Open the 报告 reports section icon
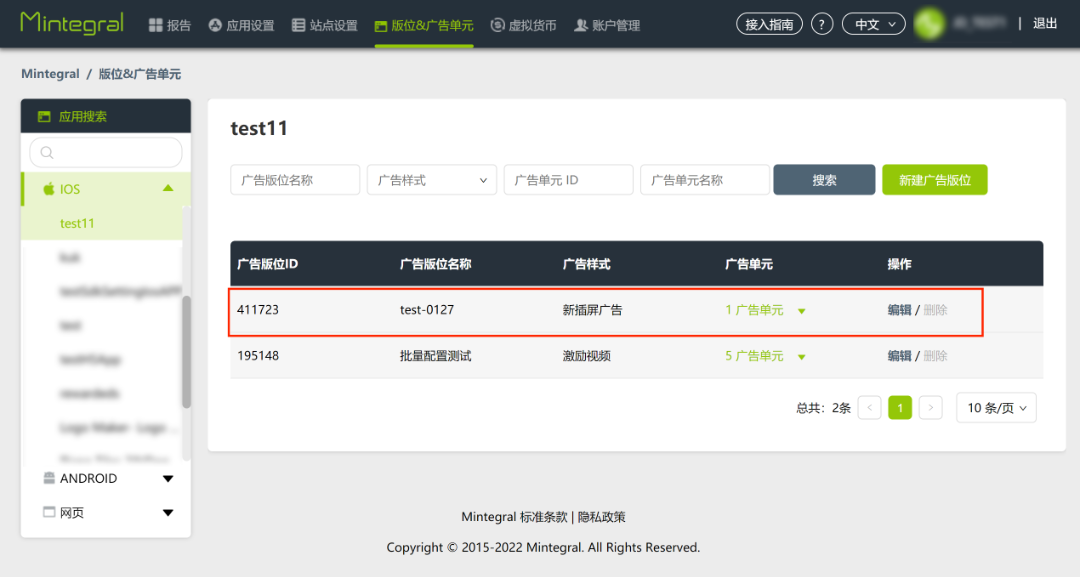Screen dimensions: 1080x577 [155, 24]
